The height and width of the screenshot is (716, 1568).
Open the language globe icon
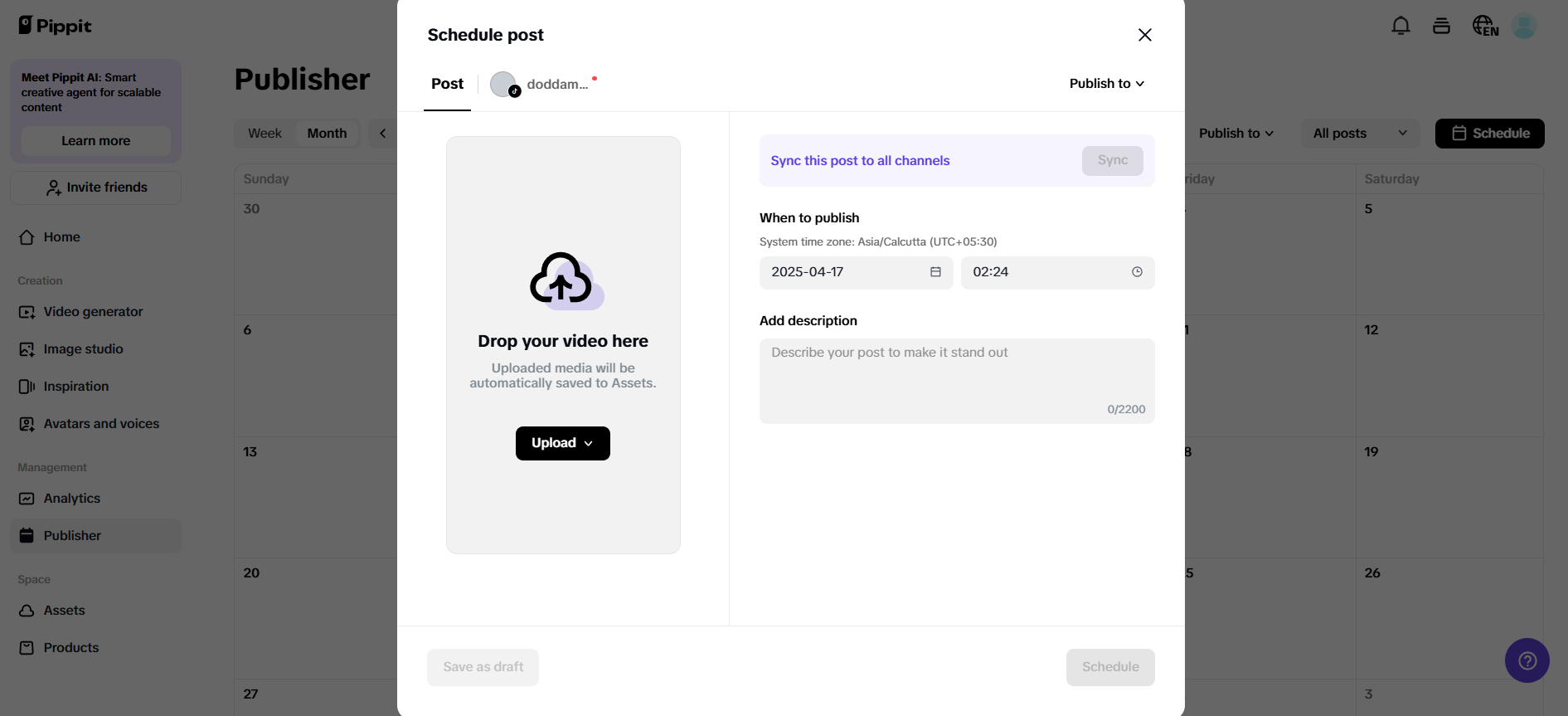click(1484, 26)
